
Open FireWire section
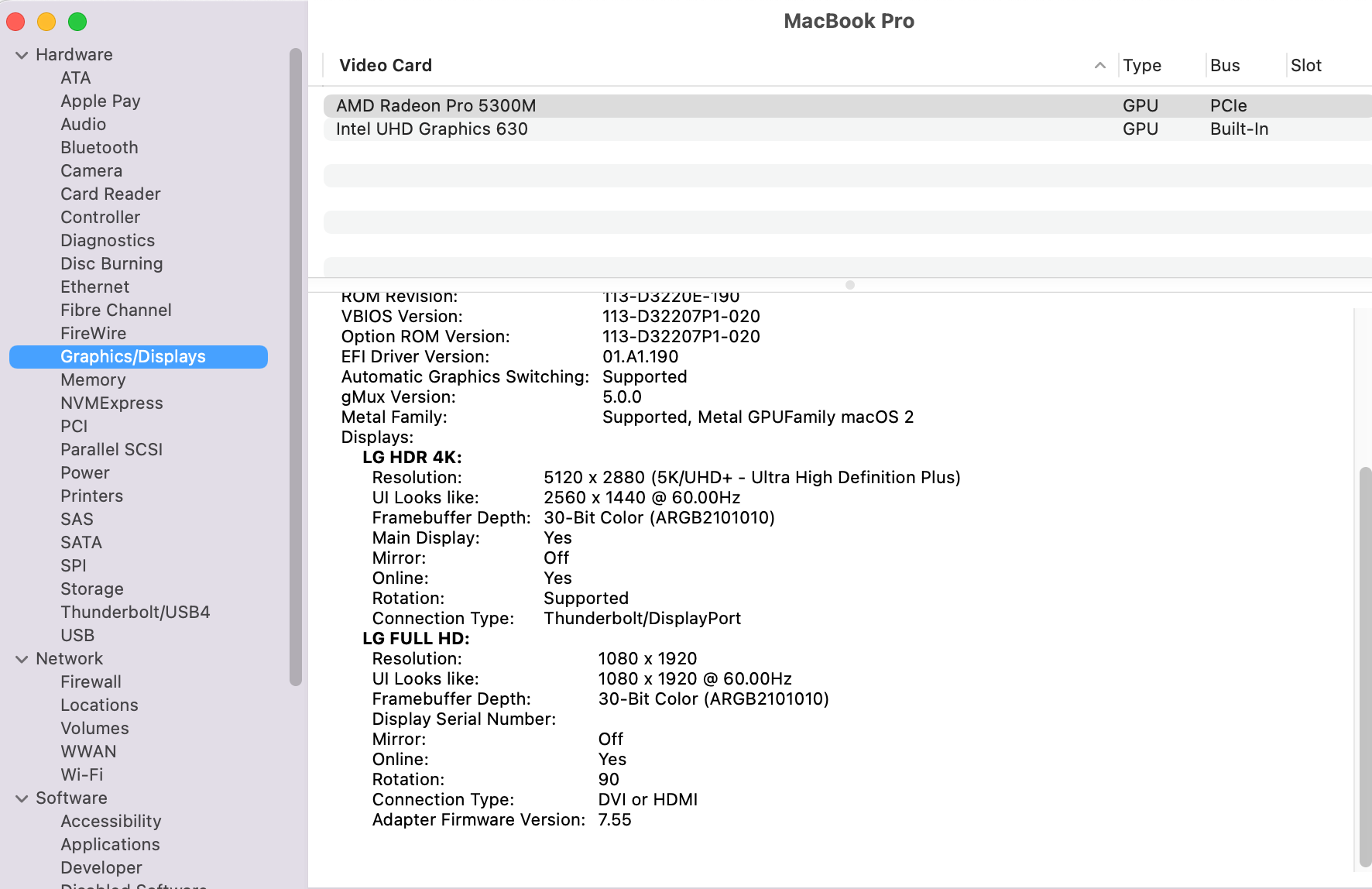coord(94,334)
